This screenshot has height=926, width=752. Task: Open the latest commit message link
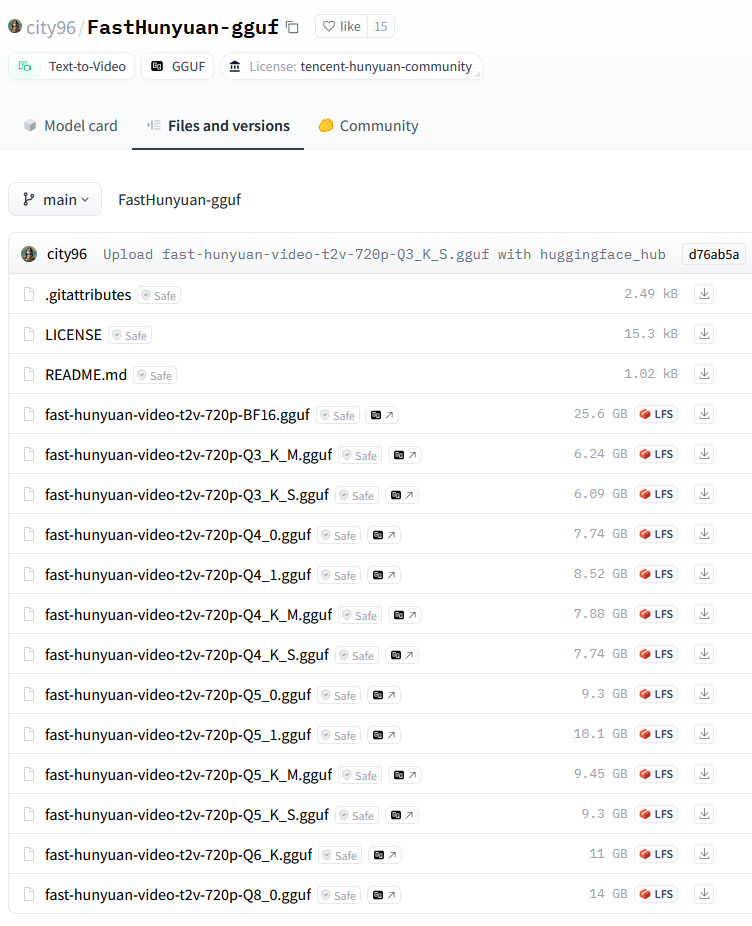click(384, 255)
